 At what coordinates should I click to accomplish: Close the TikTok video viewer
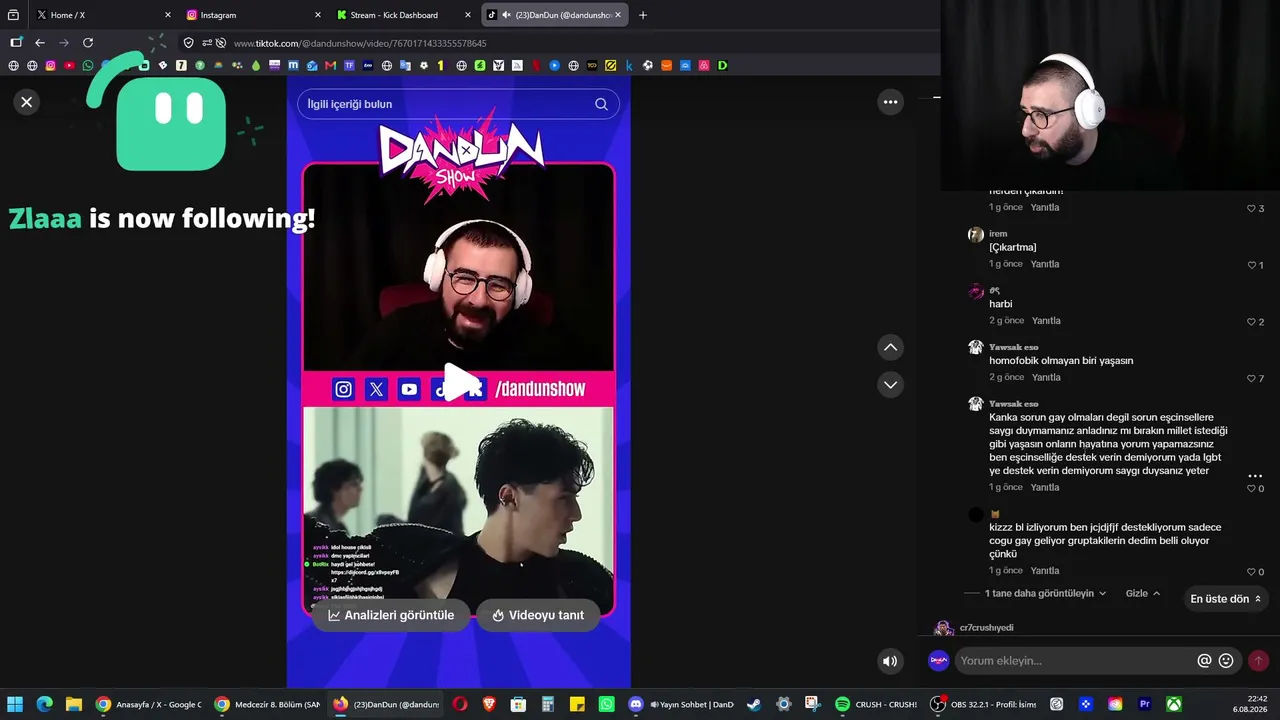tap(27, 102)
